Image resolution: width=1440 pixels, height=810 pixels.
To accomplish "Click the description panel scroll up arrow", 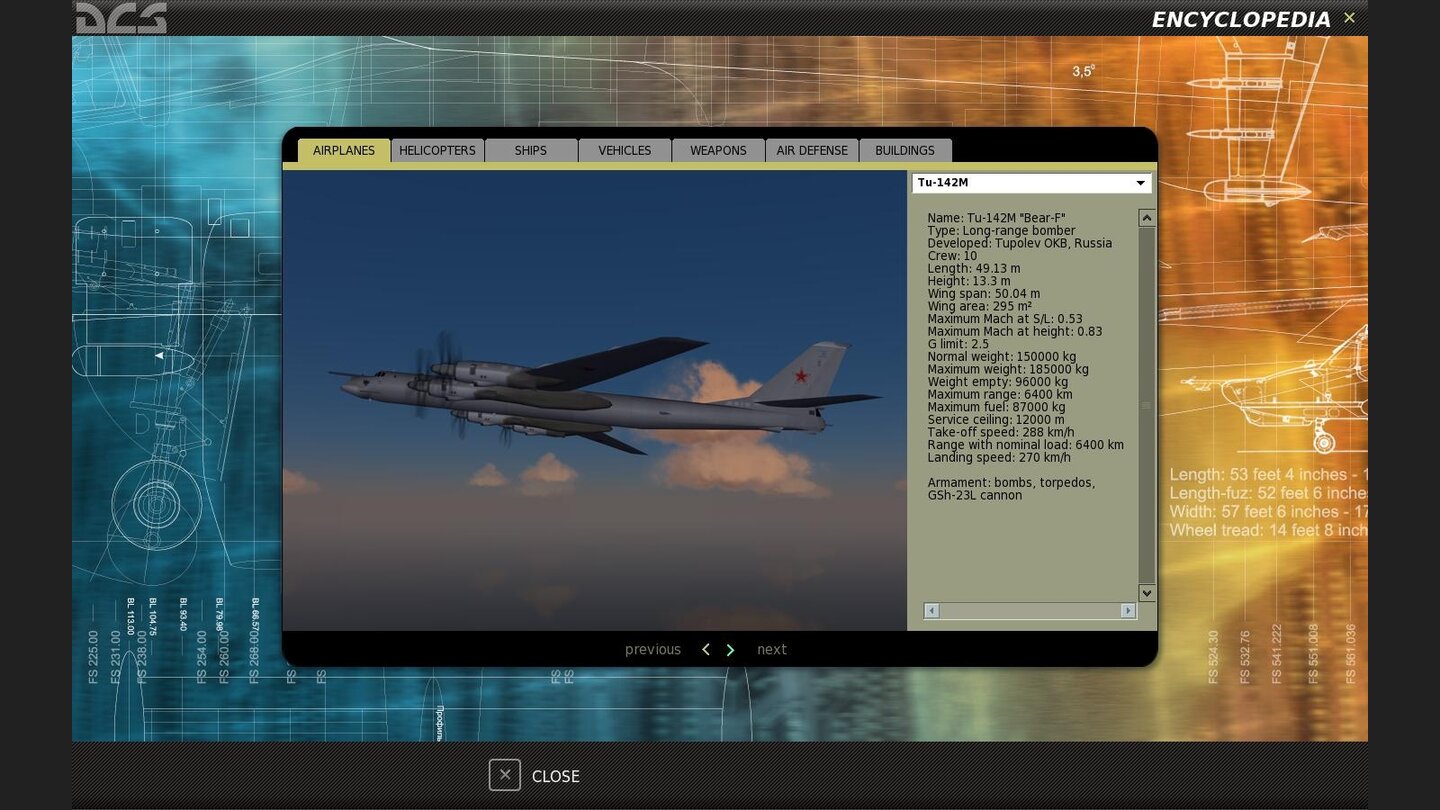I will [x=1147, y=218].
